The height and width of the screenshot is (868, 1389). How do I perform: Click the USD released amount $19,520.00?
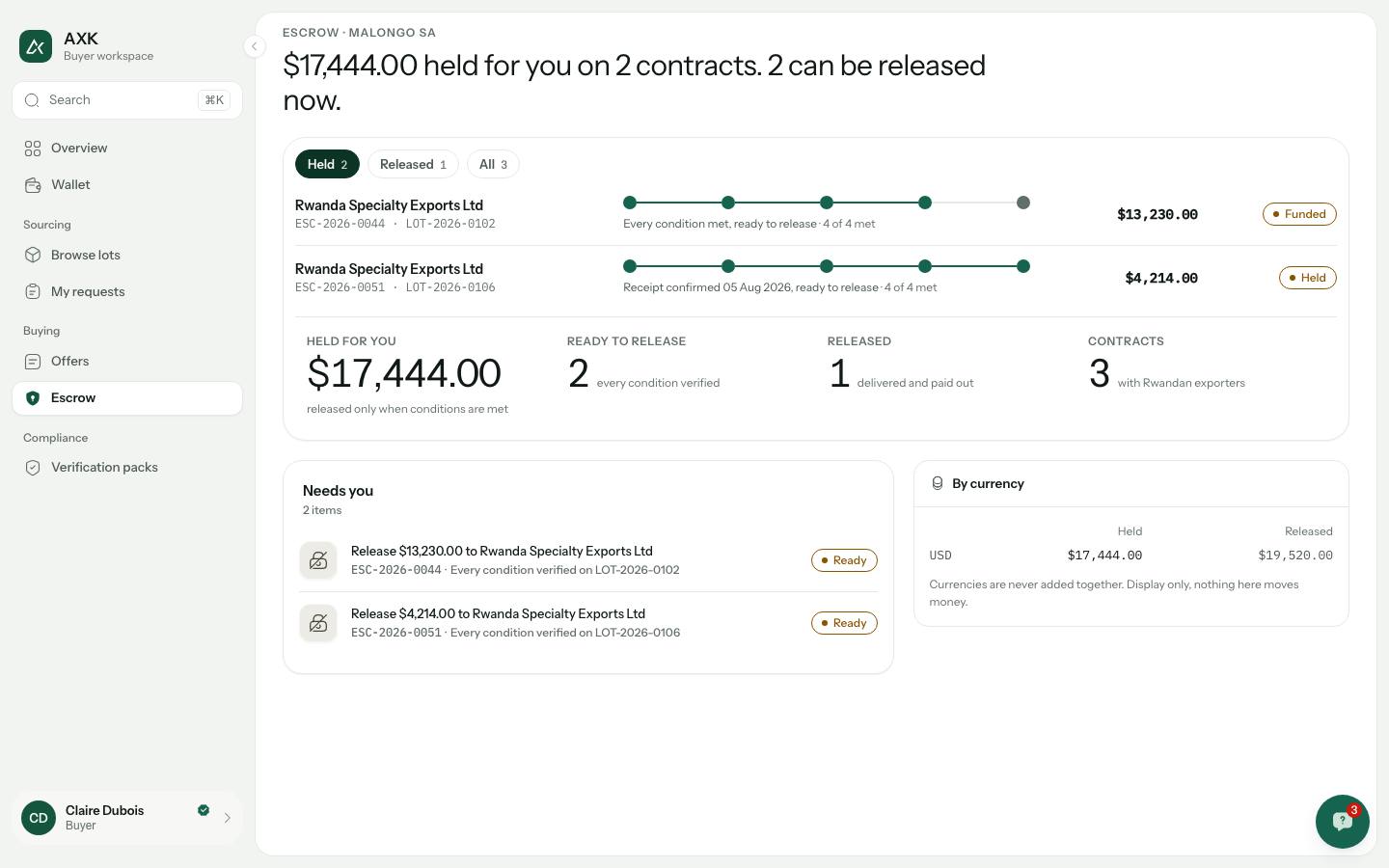1295,556
